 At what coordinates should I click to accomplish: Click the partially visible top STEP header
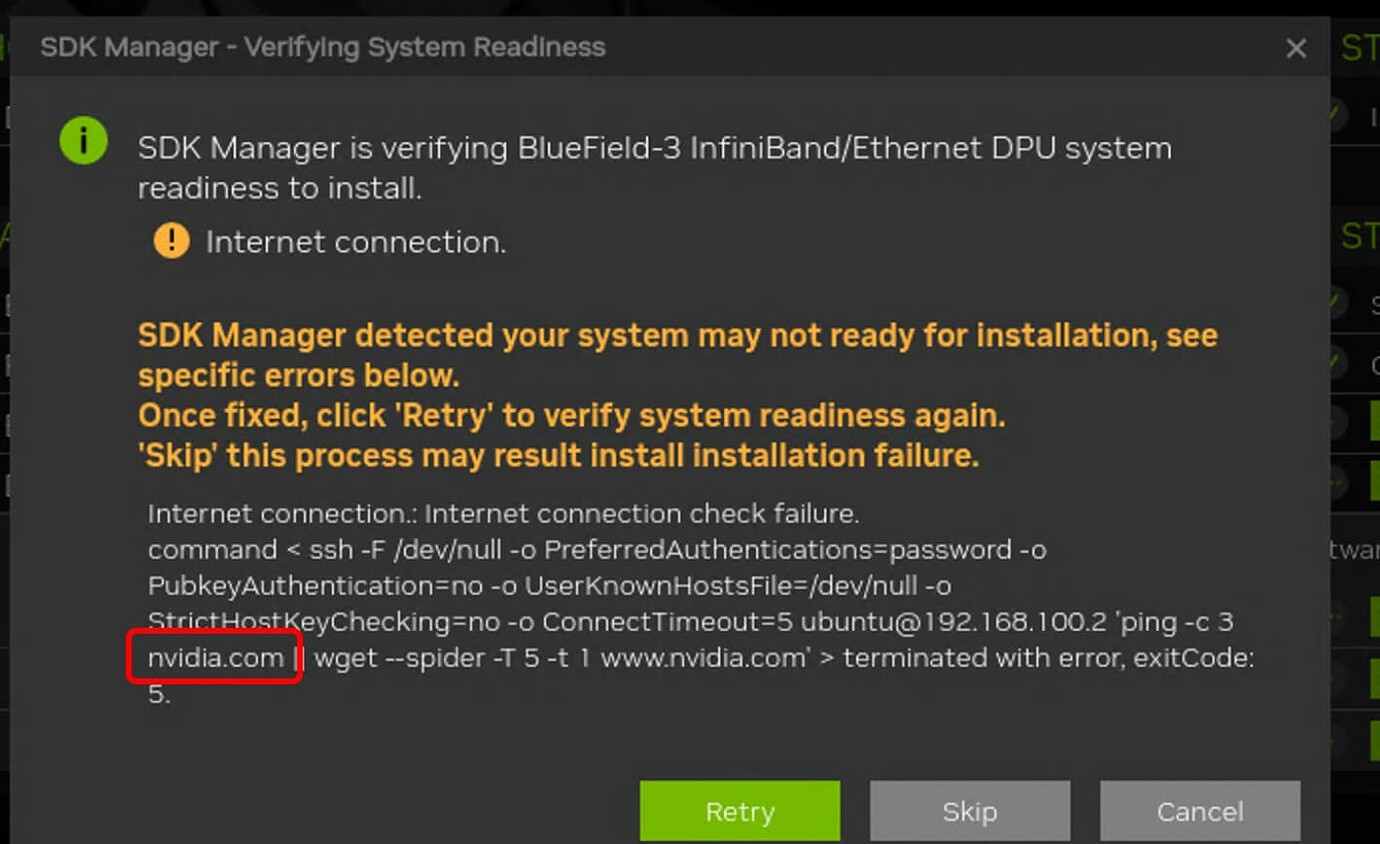pos(1362,47)
